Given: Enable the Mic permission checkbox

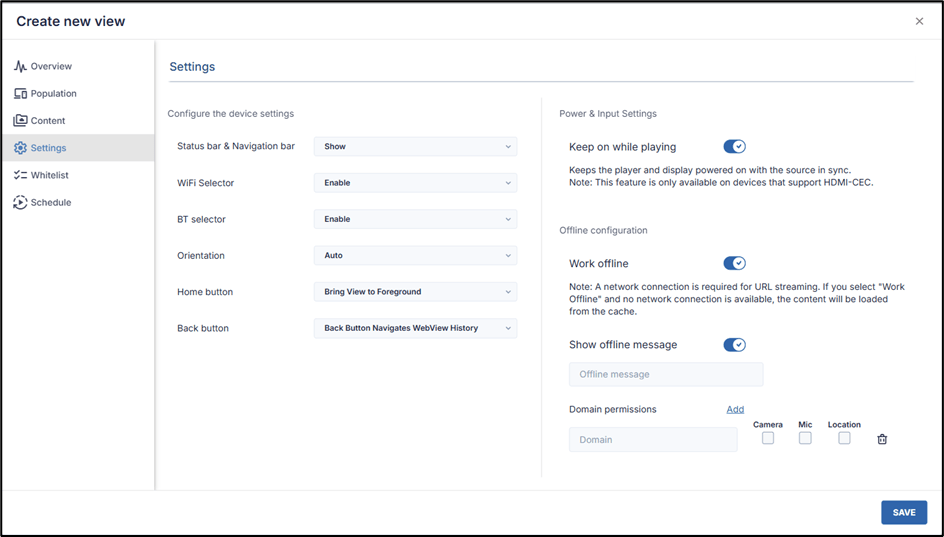Looking at the screenshot, I should click(x=805, y=438).
